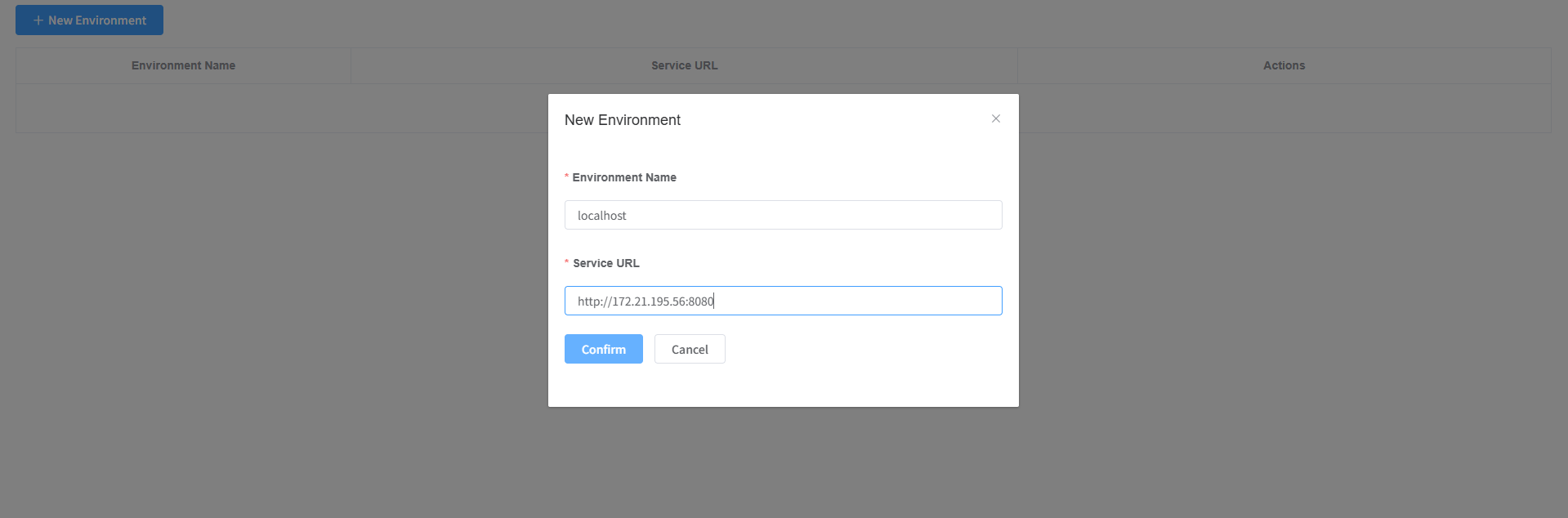The width and height of the screenshot is (1568, 518).
Task: Click the Environment Name field label
Action: click(x=624, y=177)
